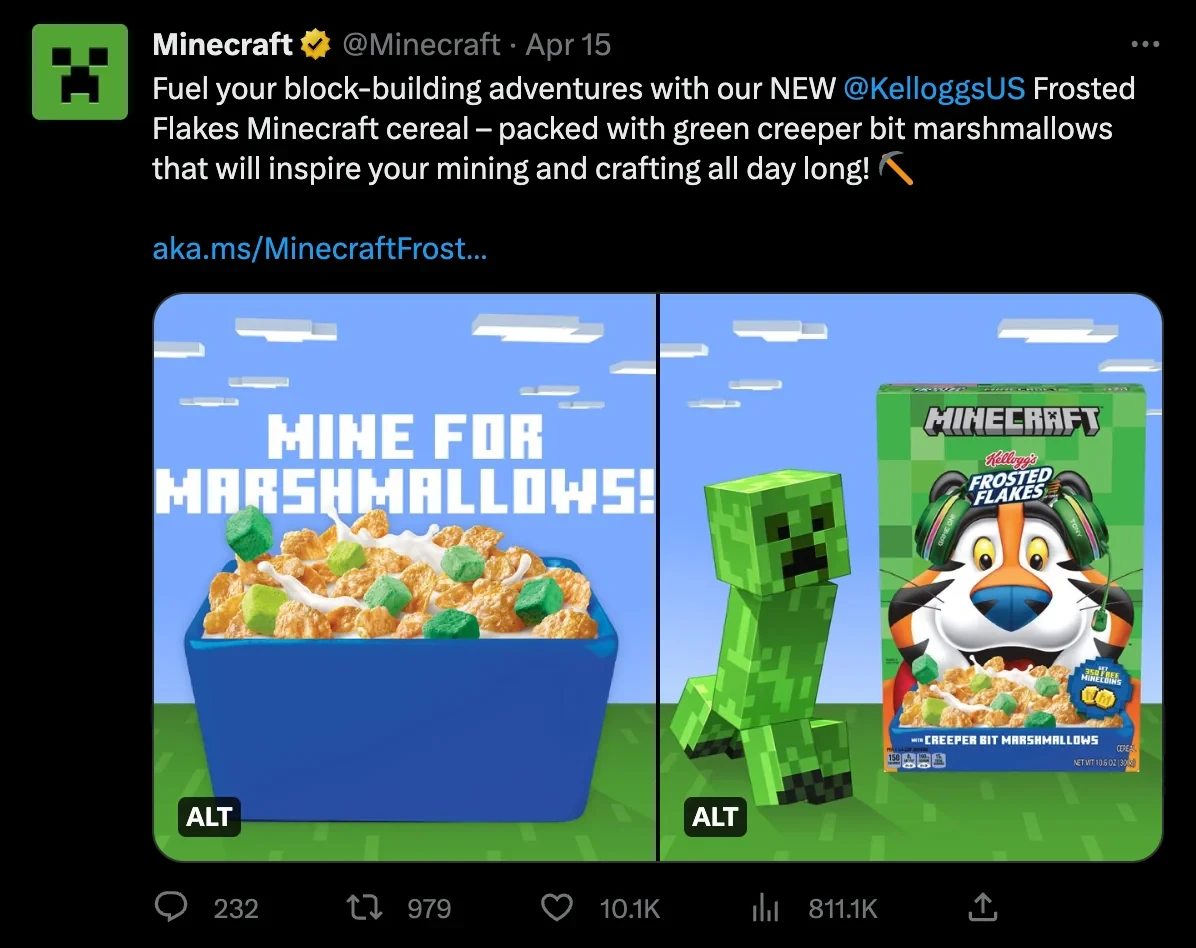Click the repost count number 979
Image resolution: width=1196 pixels, height=948 pixels.
[x=430, y=908]
